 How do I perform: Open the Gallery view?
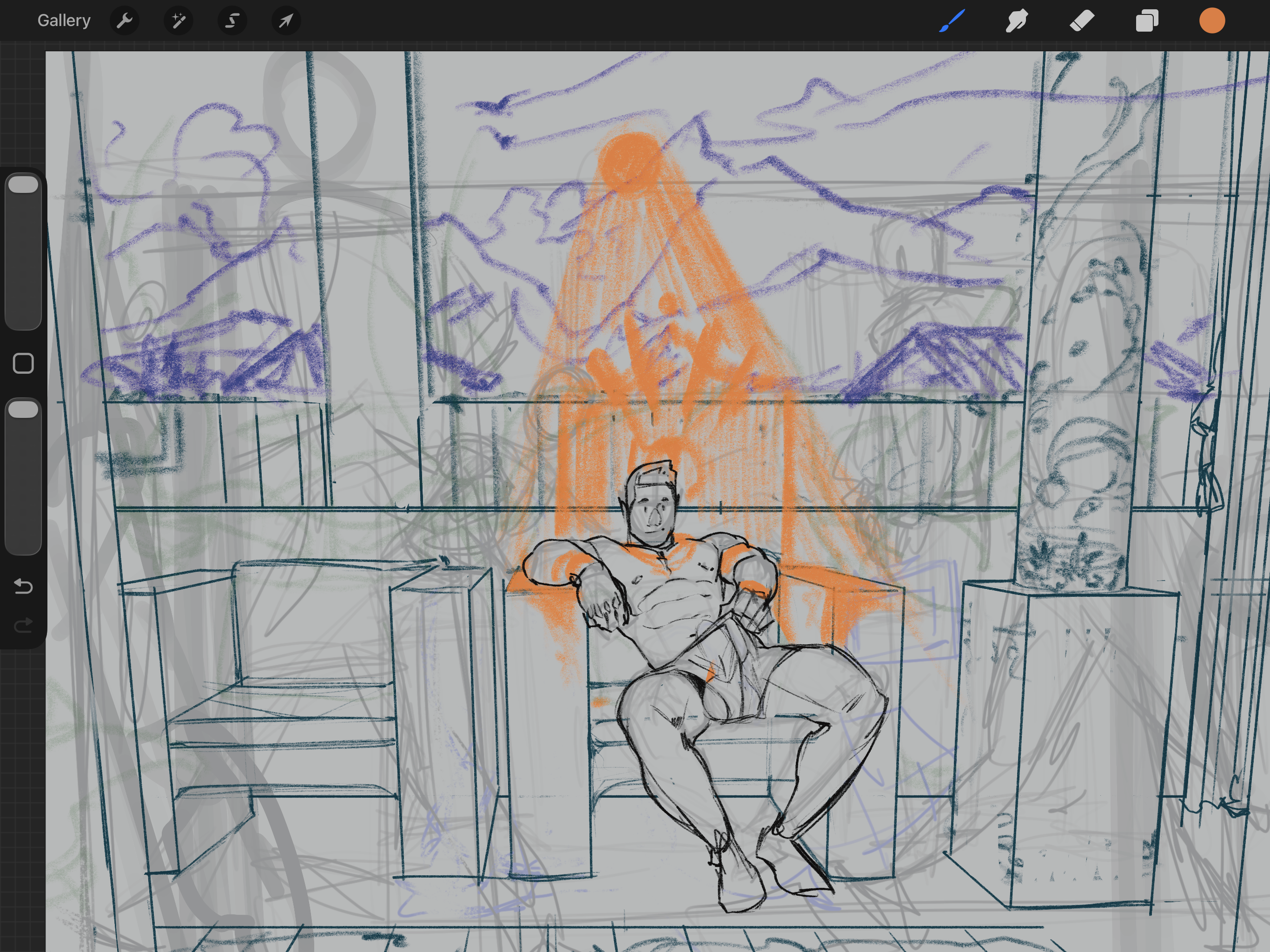64,20
